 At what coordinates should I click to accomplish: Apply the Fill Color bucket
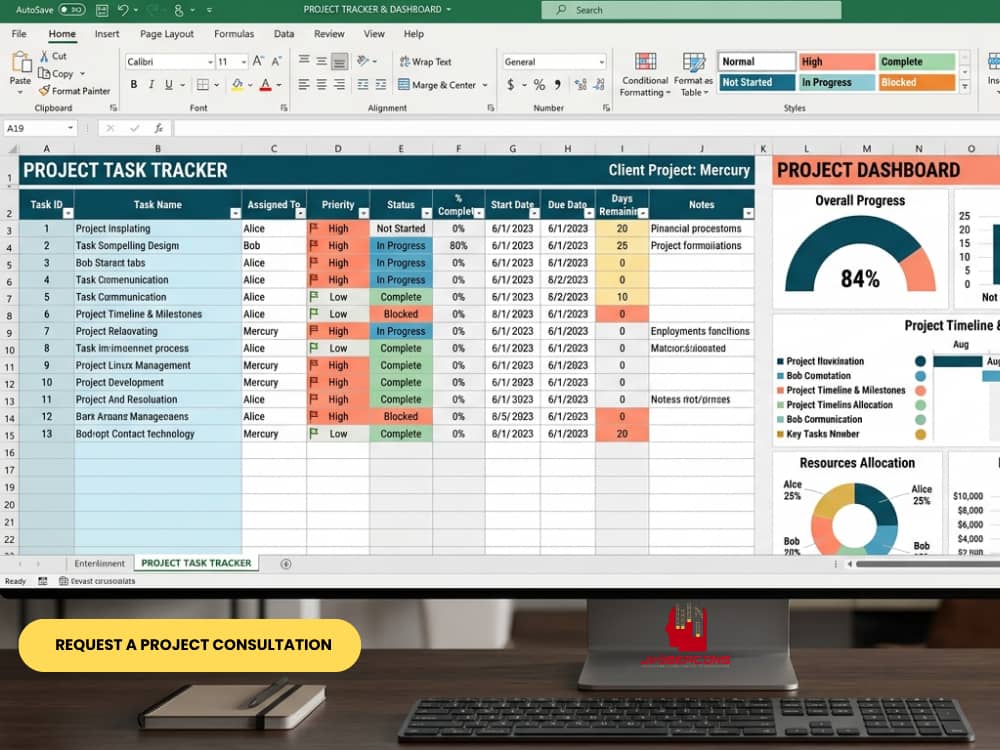coord(237,84)
